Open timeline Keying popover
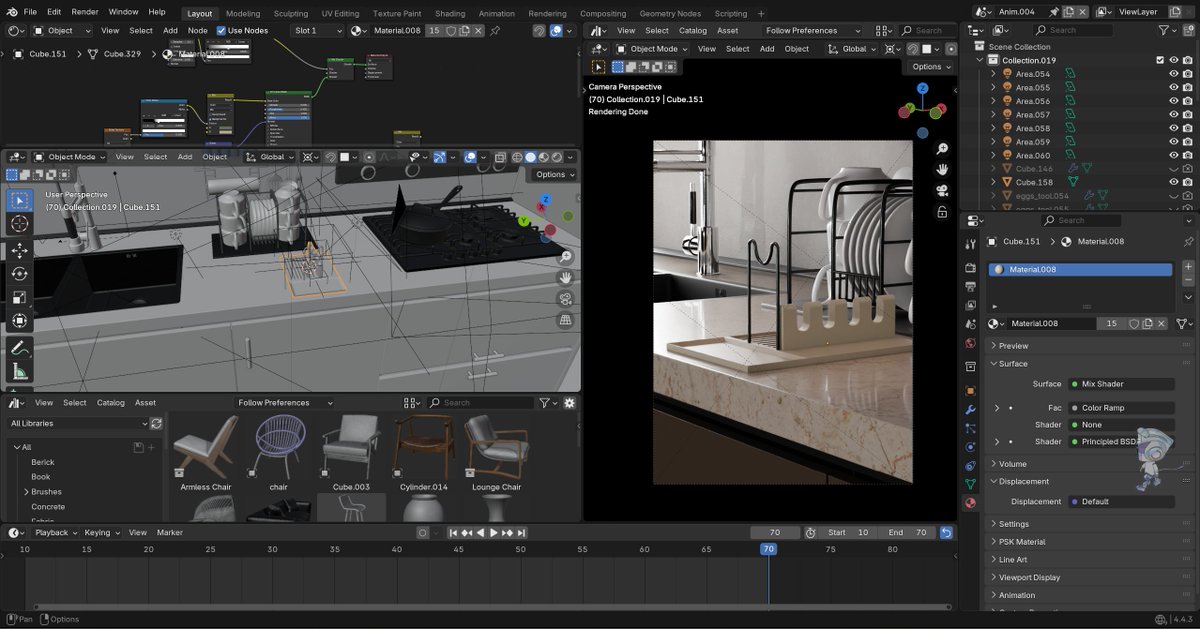This screenshot has width=1200, height=629. click(101, 533)
